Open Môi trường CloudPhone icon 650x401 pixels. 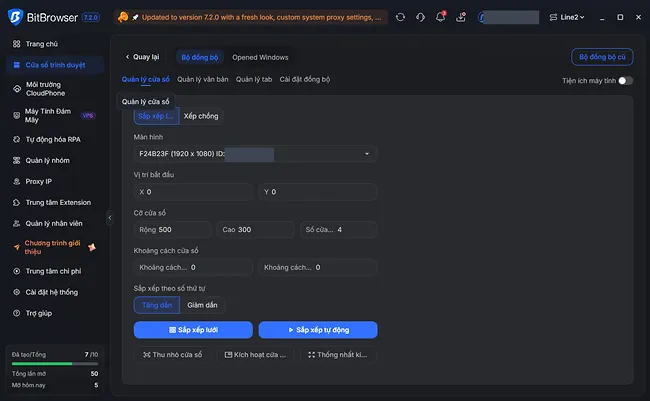point(17,89)
